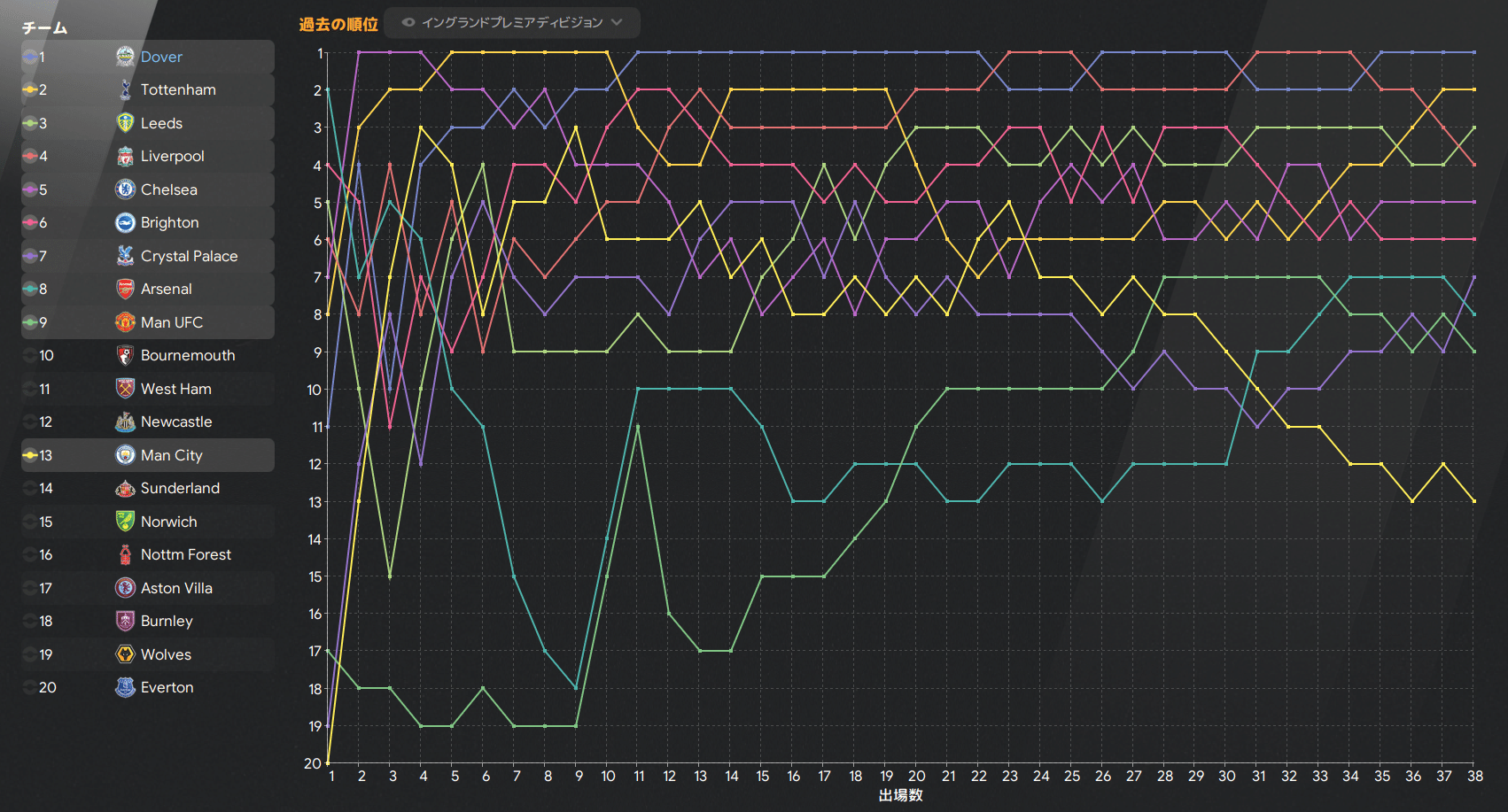Click the Liverpool club badge
The image size is (1508, 812).
coord(125,156)
